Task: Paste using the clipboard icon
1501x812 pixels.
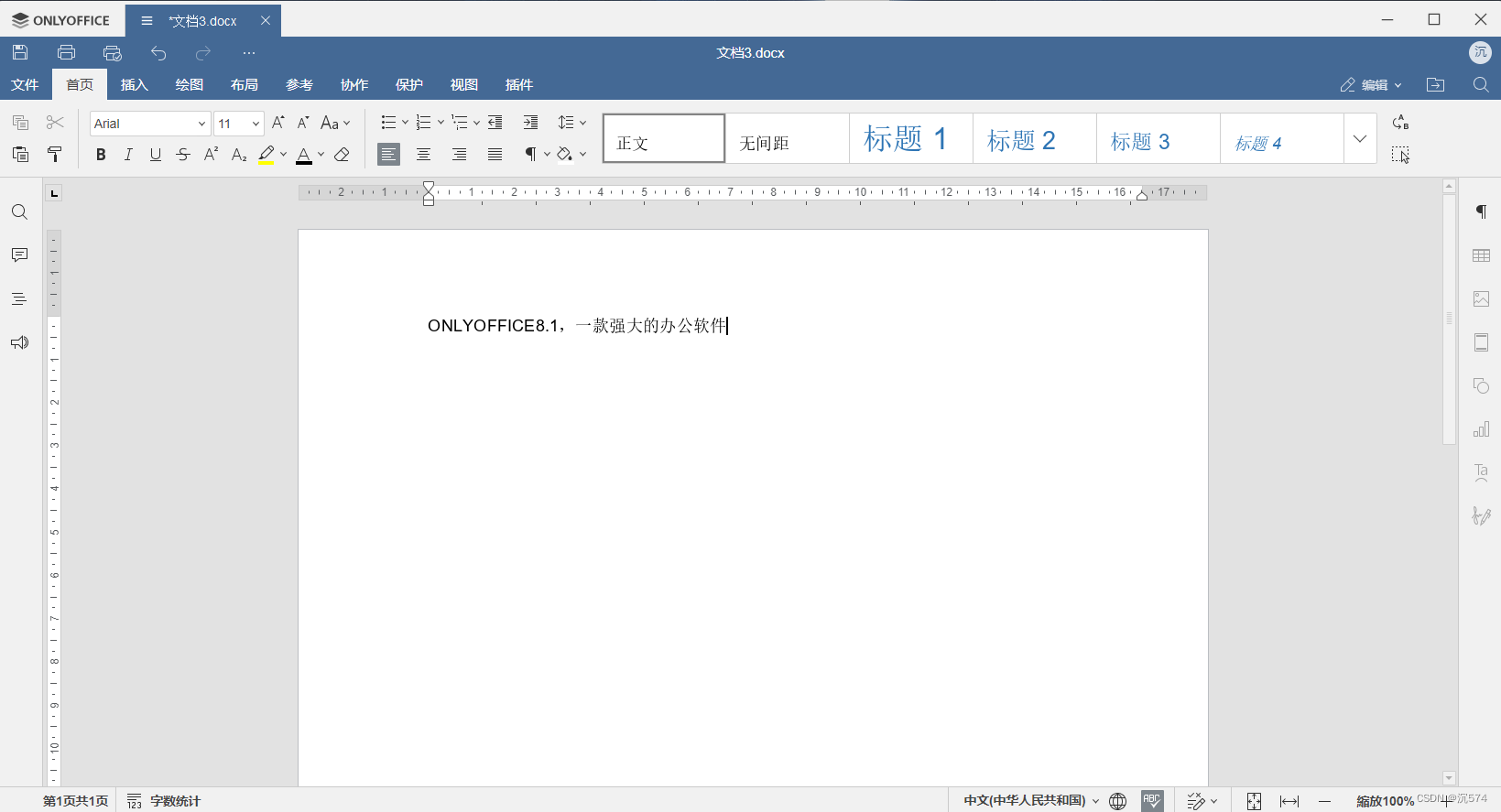Action: 20,154
